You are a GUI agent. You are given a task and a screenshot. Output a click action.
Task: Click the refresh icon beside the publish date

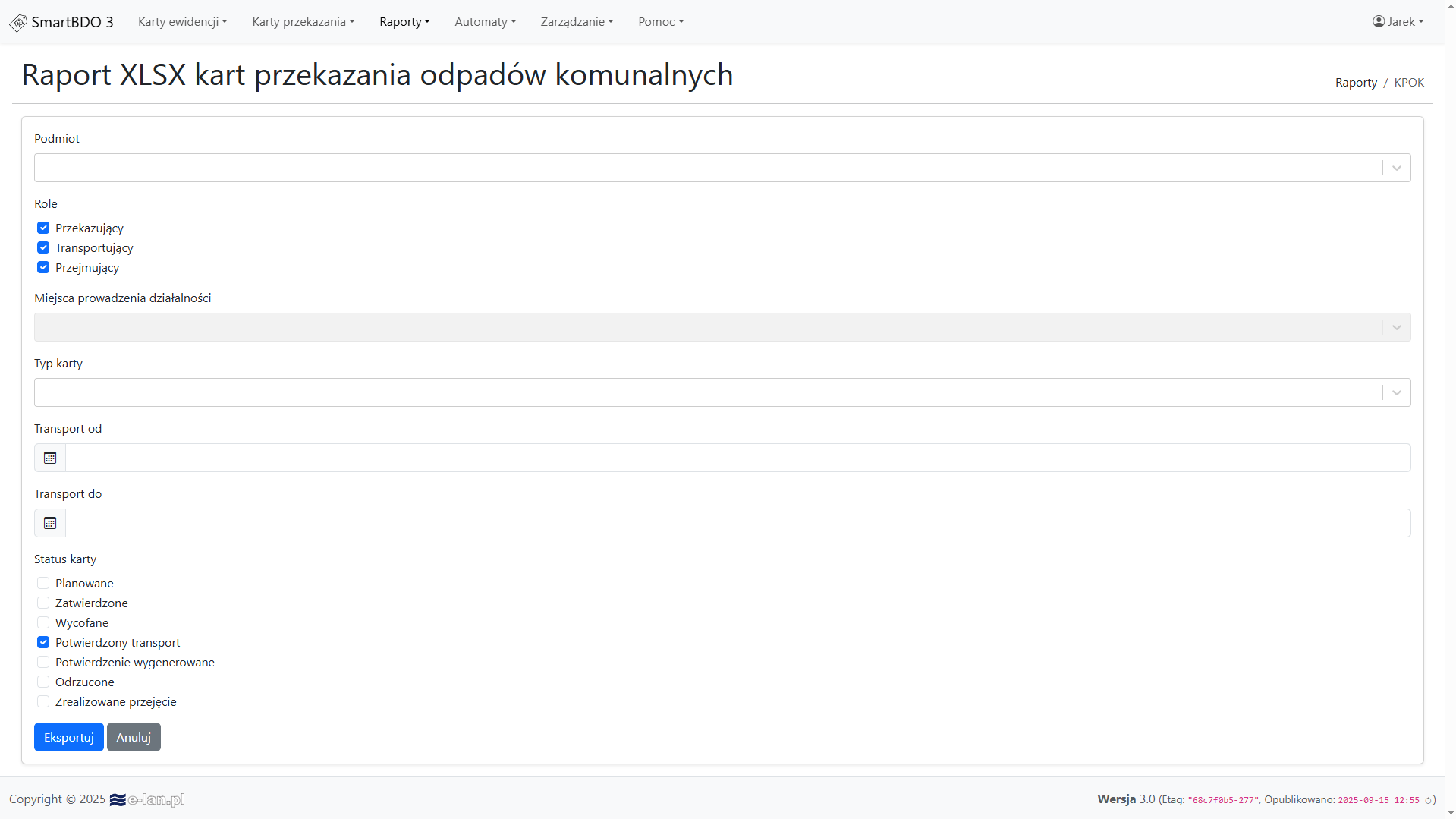1428,800
